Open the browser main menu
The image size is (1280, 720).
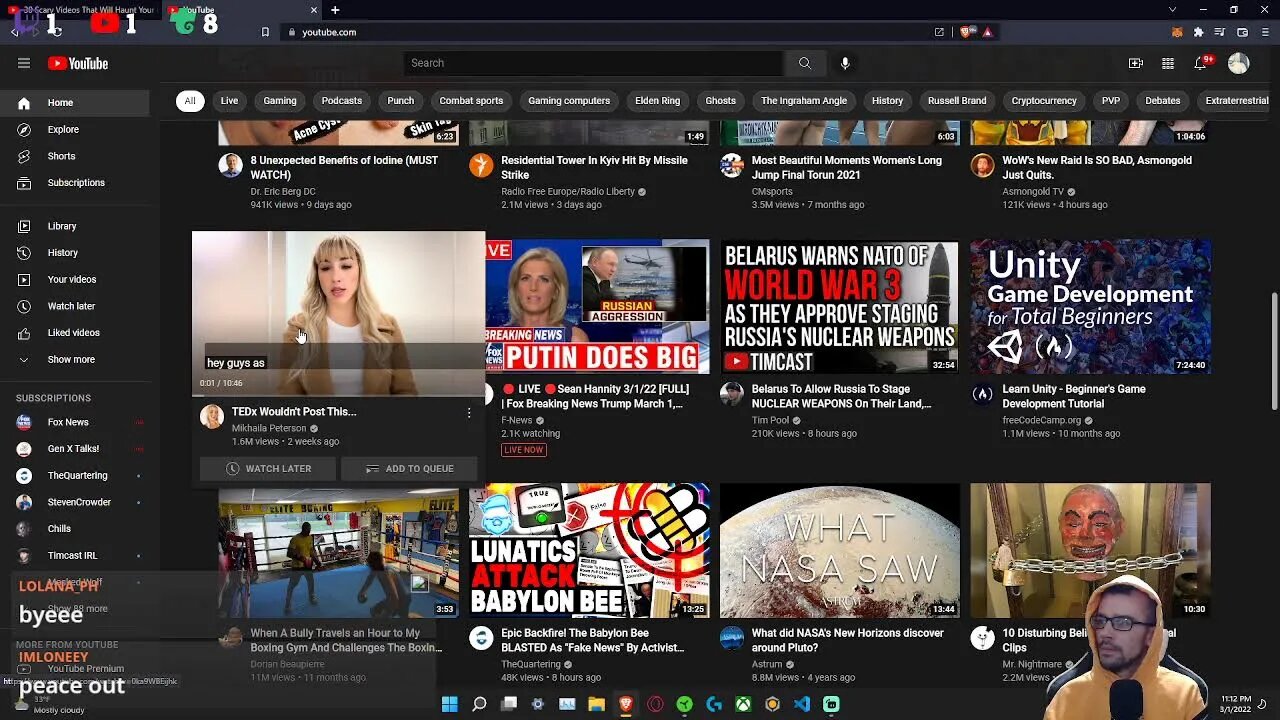pos(1264,32)
